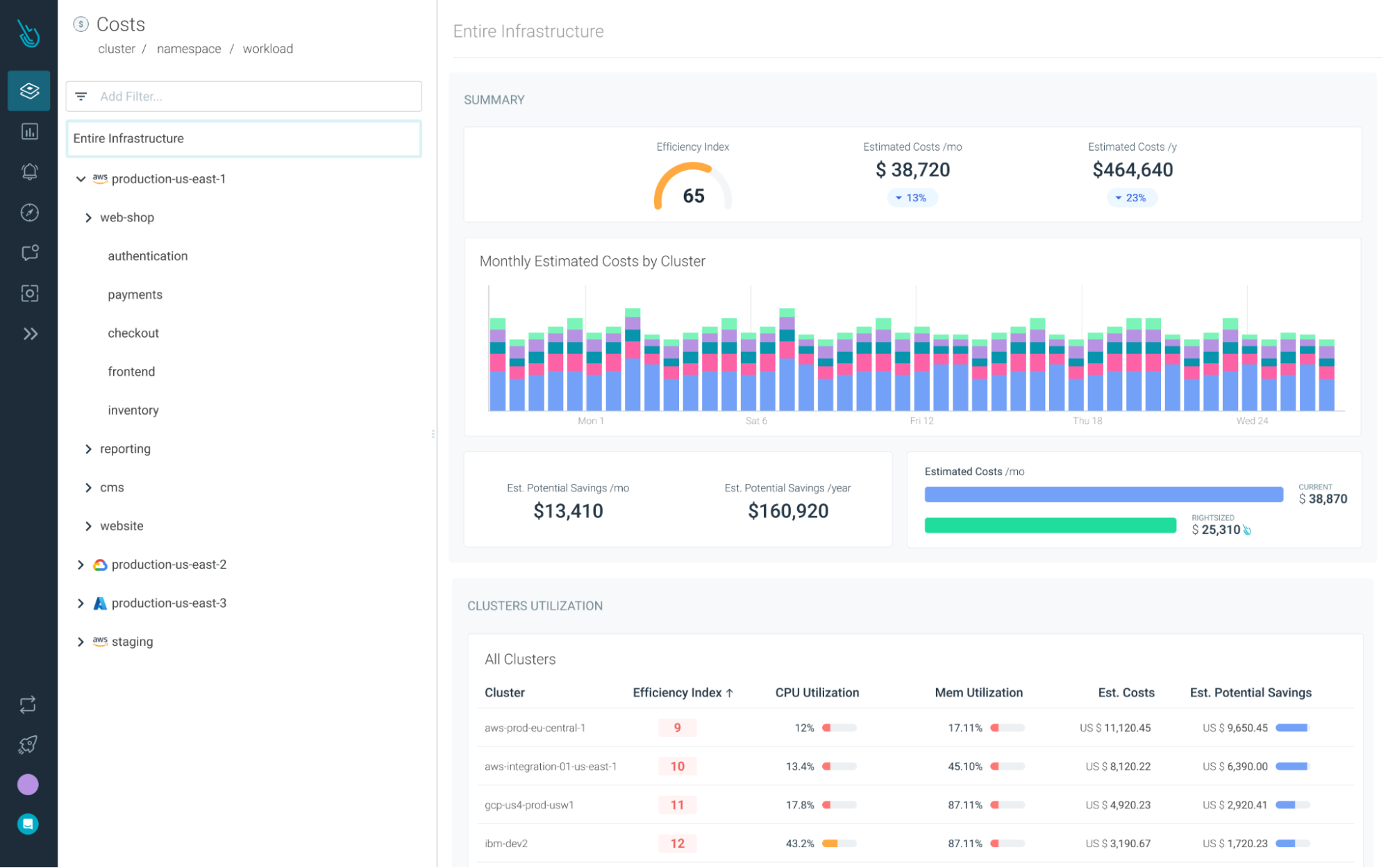This screenshot has width=1388, height=868.
Task: Expand the staging cluster tree item
Action: pos(81,641)
